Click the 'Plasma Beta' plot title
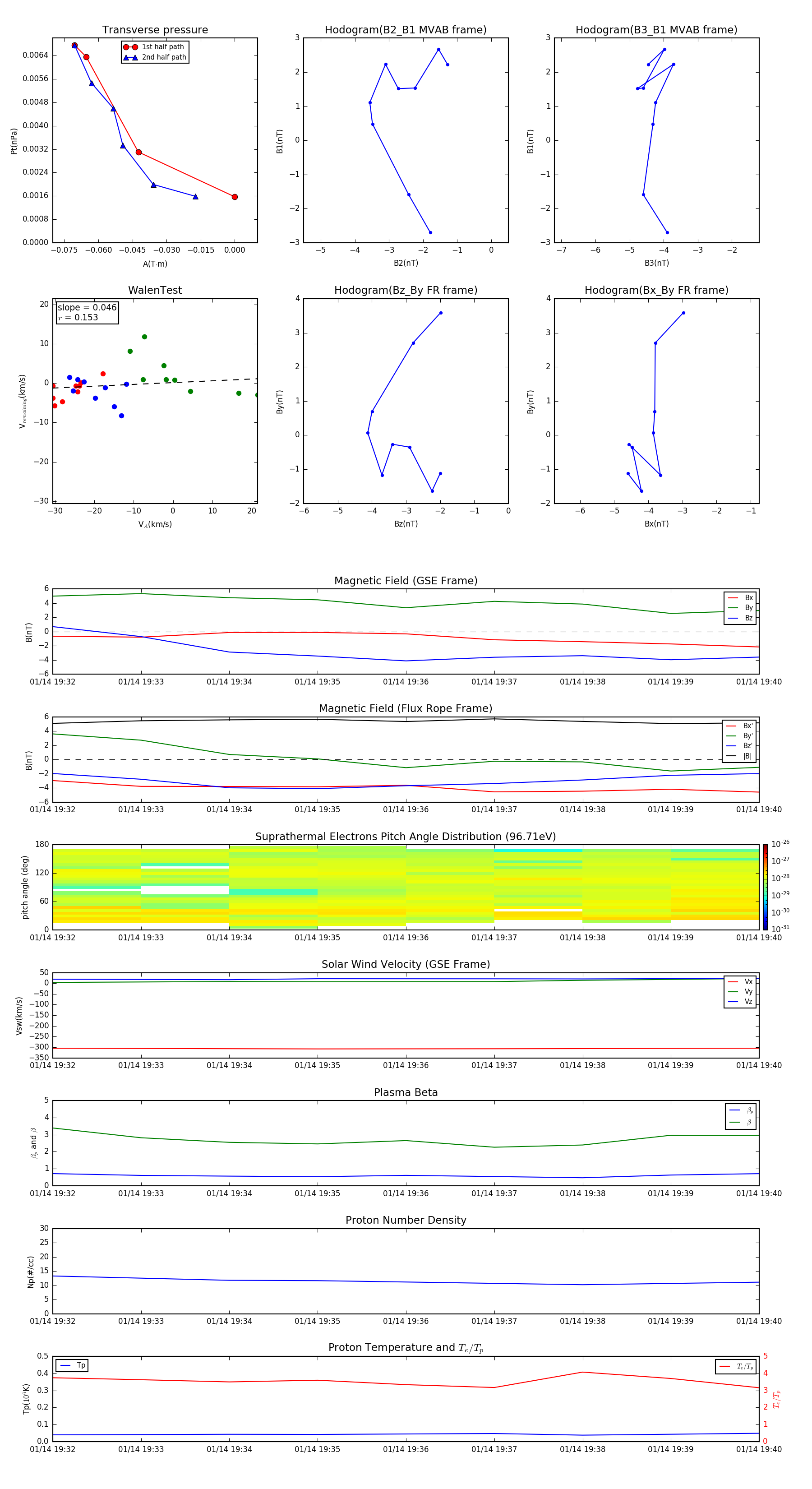 pos(406,1092)
